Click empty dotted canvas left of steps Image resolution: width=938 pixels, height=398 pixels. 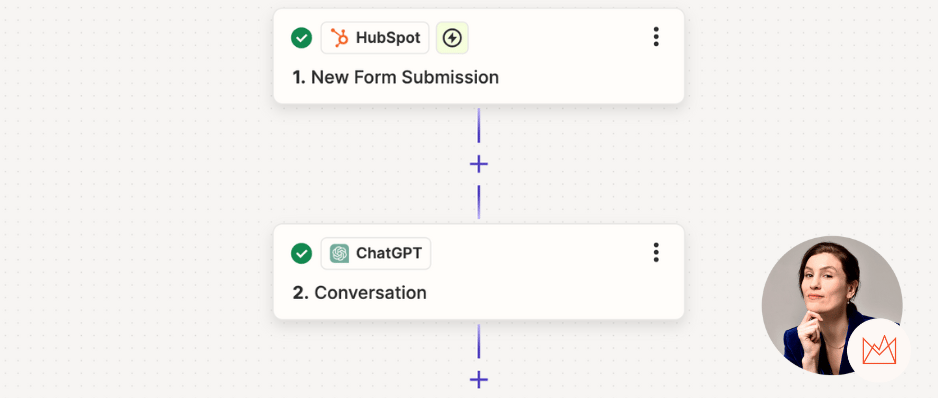(132, 198)
